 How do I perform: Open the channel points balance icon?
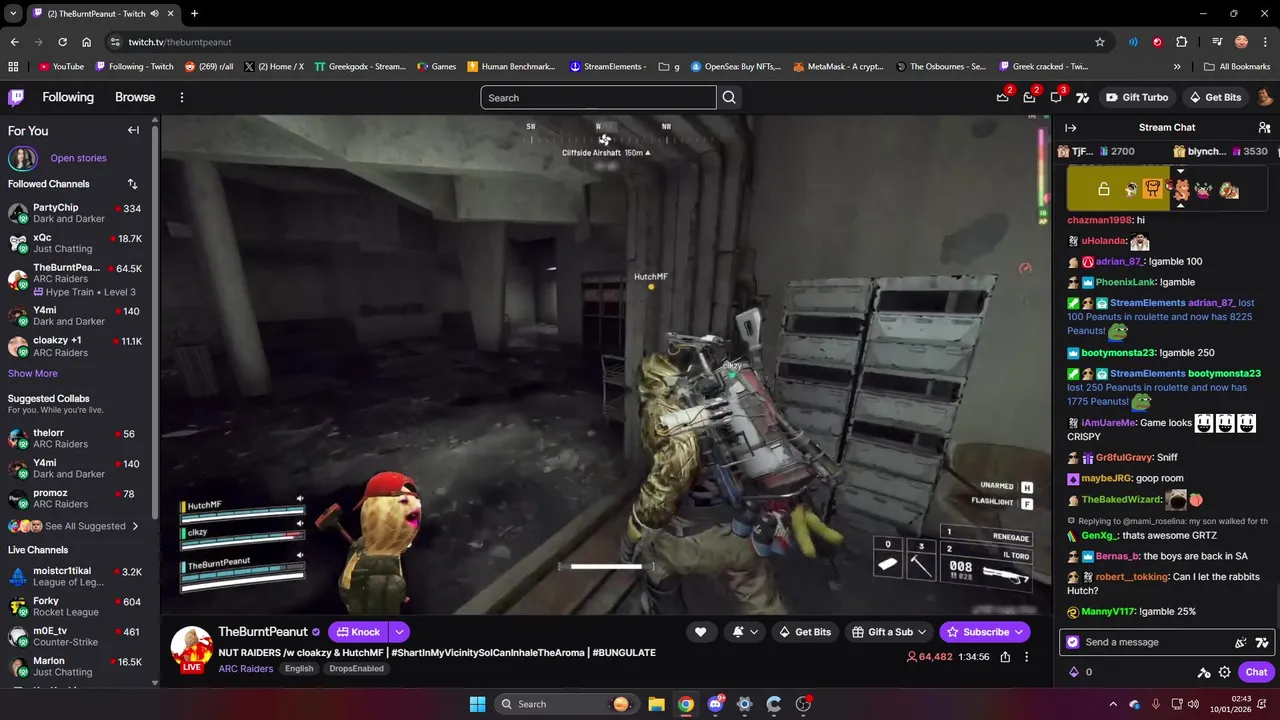(x=1074, y=672)
